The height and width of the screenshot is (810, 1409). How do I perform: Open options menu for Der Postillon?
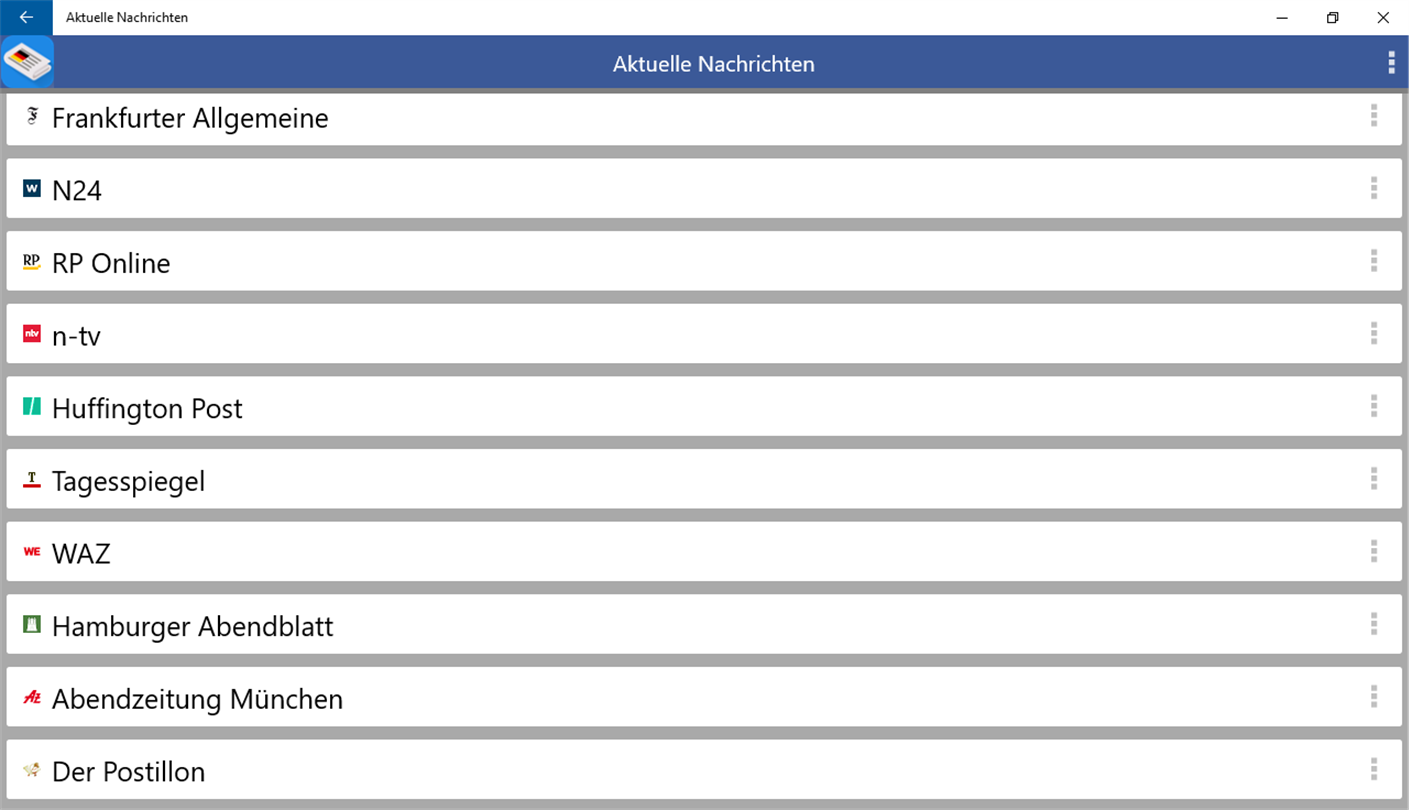1374,769
